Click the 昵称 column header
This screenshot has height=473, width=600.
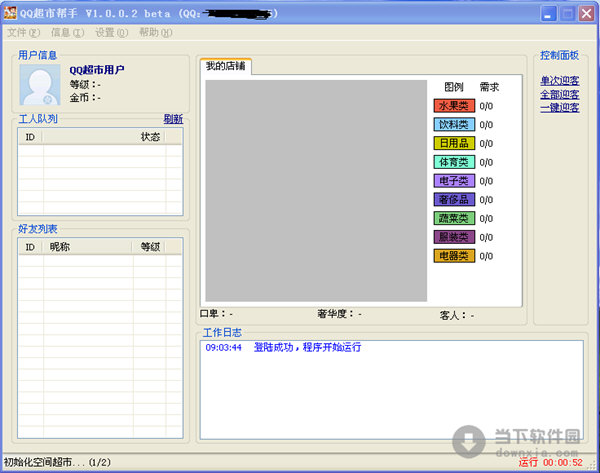coord(87,247)
